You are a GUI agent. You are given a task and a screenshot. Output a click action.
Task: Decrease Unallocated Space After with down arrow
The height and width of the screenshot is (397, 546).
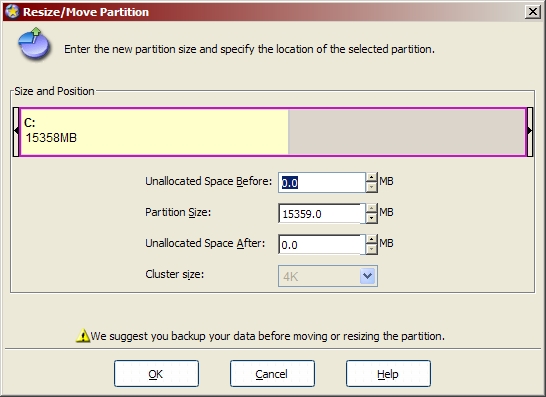(372, 249)
